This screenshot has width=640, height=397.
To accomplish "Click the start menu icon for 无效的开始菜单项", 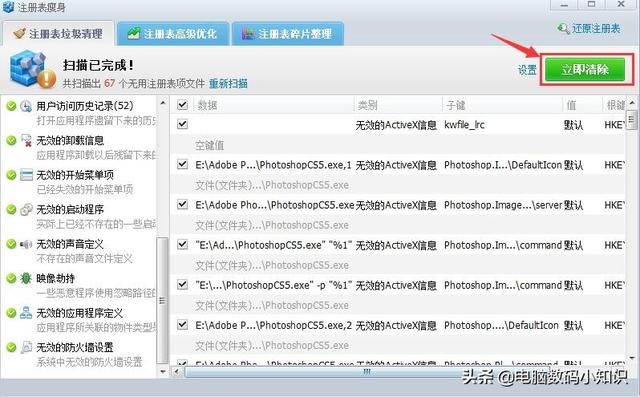I will point(26,175).
